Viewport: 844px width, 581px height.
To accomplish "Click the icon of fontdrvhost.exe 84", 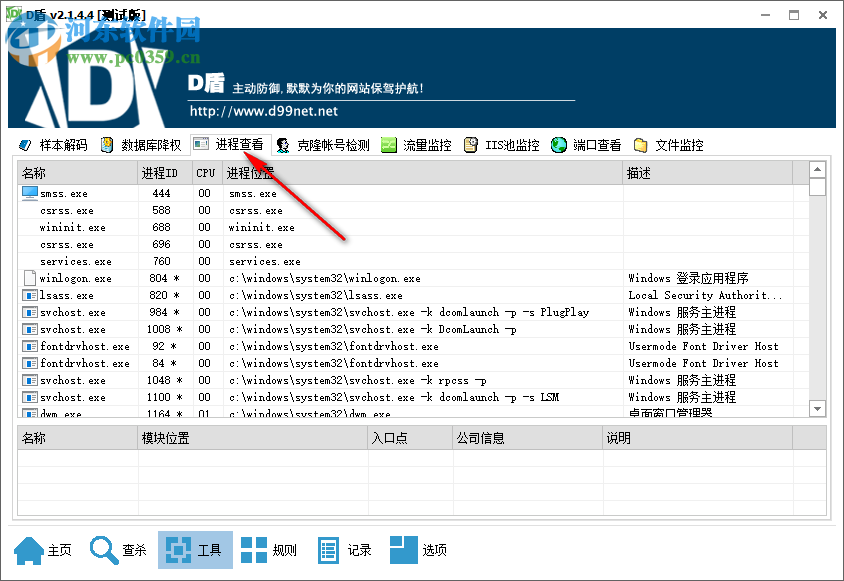I will pyautogui.click(x=30, y=363).
